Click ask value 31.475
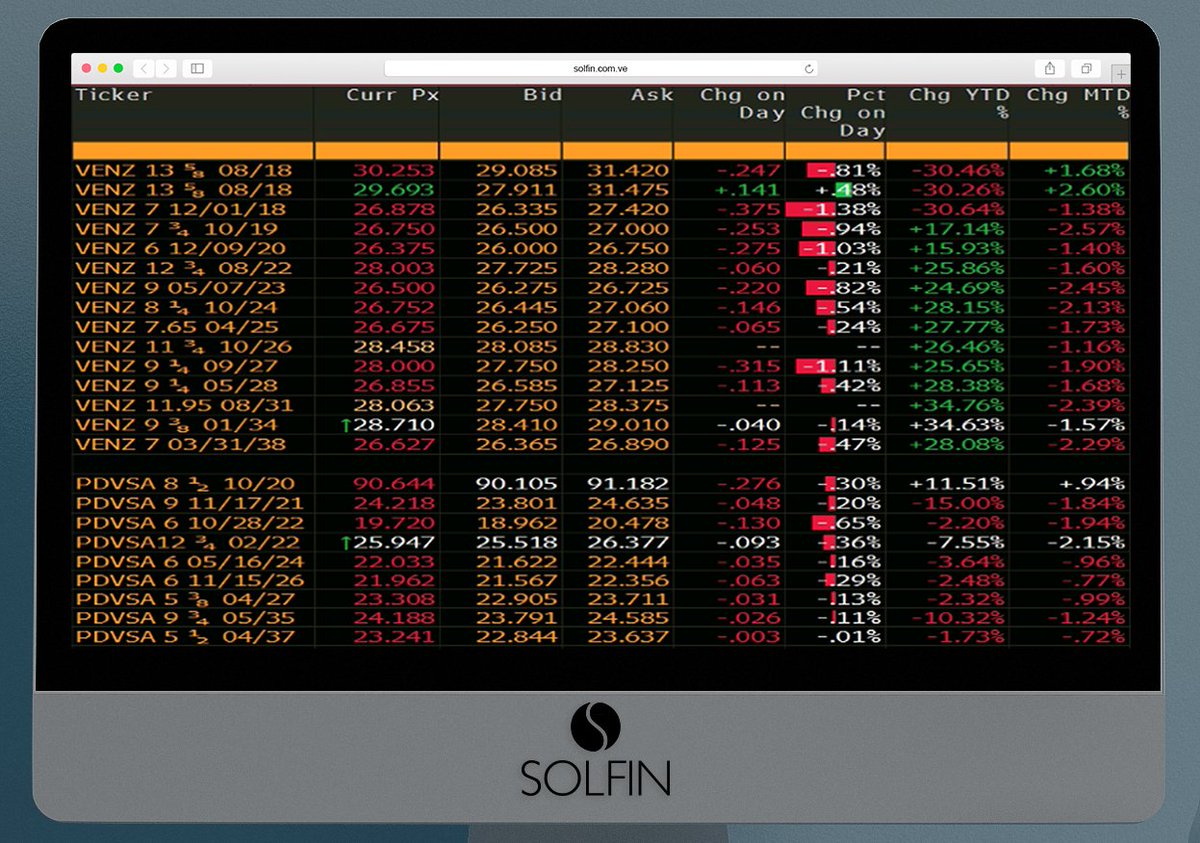The width and height of the screenshot is (1200, 843). pos(628,189)
